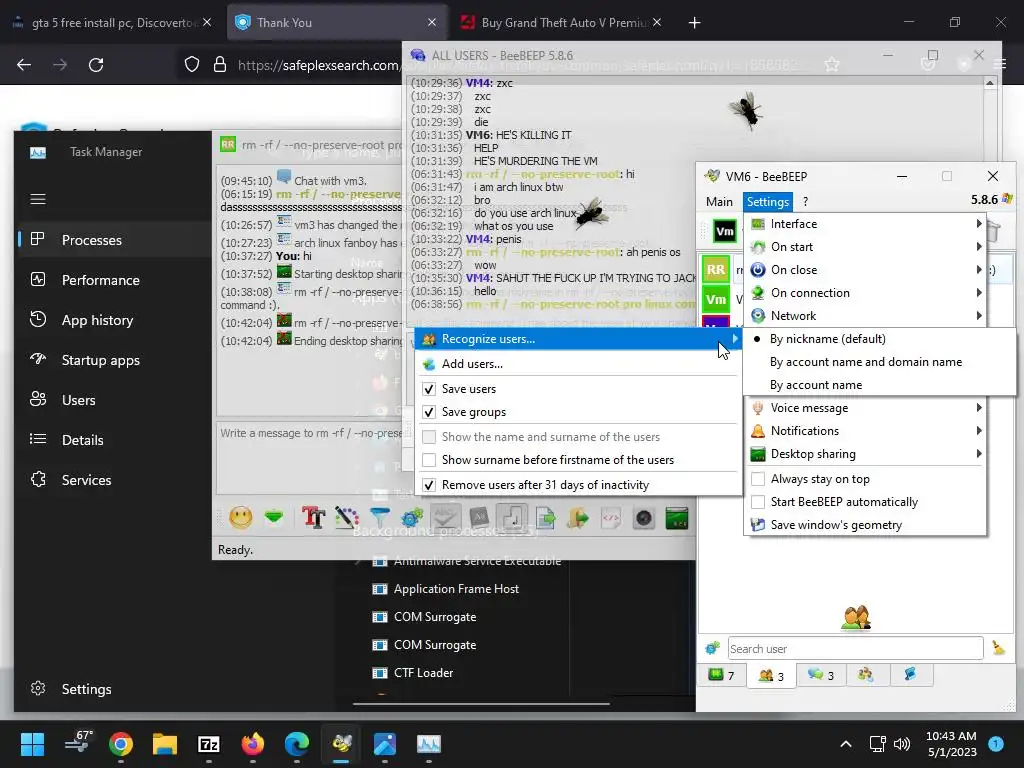Choose Save window's geometry menu entry
1024x768 pixels.
[865, 525]
